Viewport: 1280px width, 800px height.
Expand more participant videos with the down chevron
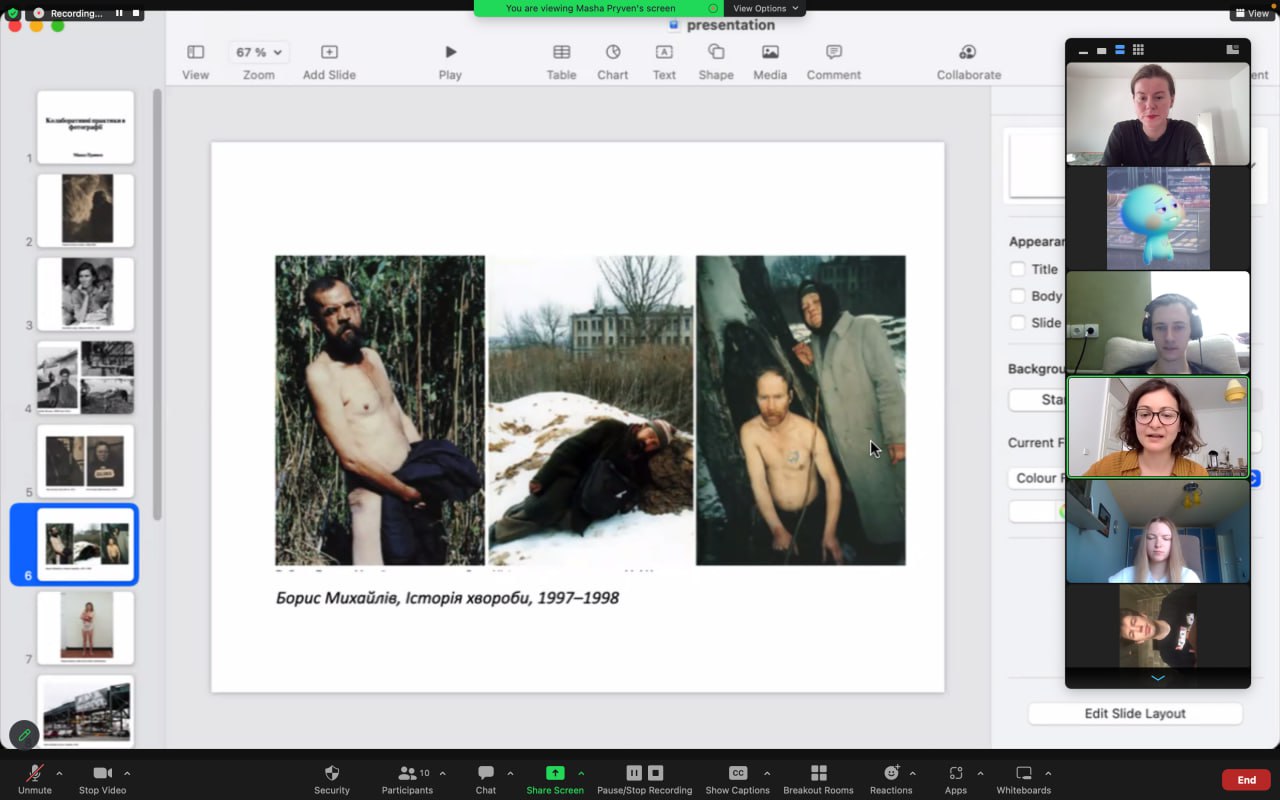pyautogui.click(x=1158, y=678)
